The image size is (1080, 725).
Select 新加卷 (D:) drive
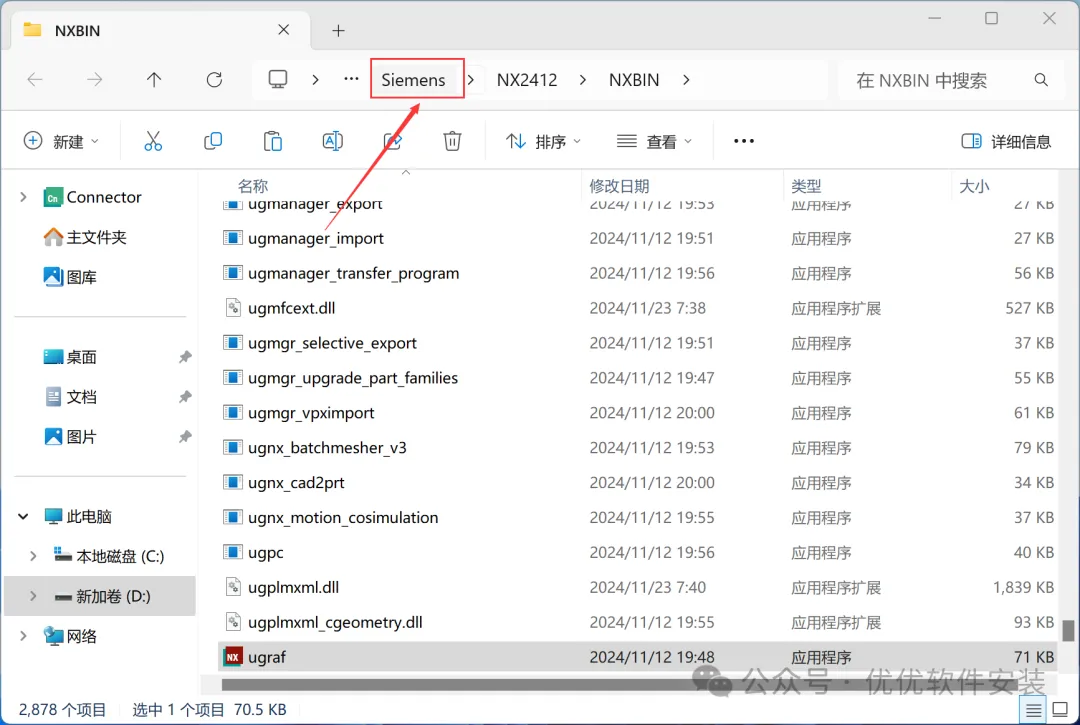[x=101, y=596]
